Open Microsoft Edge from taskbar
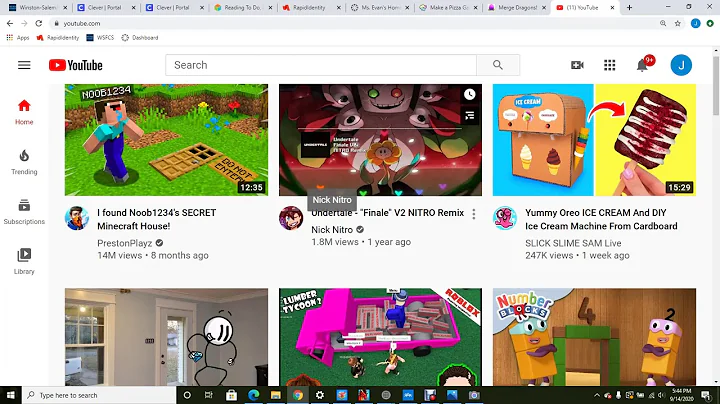Image resolution: width=720 pixels, height=404 pixels. [253, 395]
